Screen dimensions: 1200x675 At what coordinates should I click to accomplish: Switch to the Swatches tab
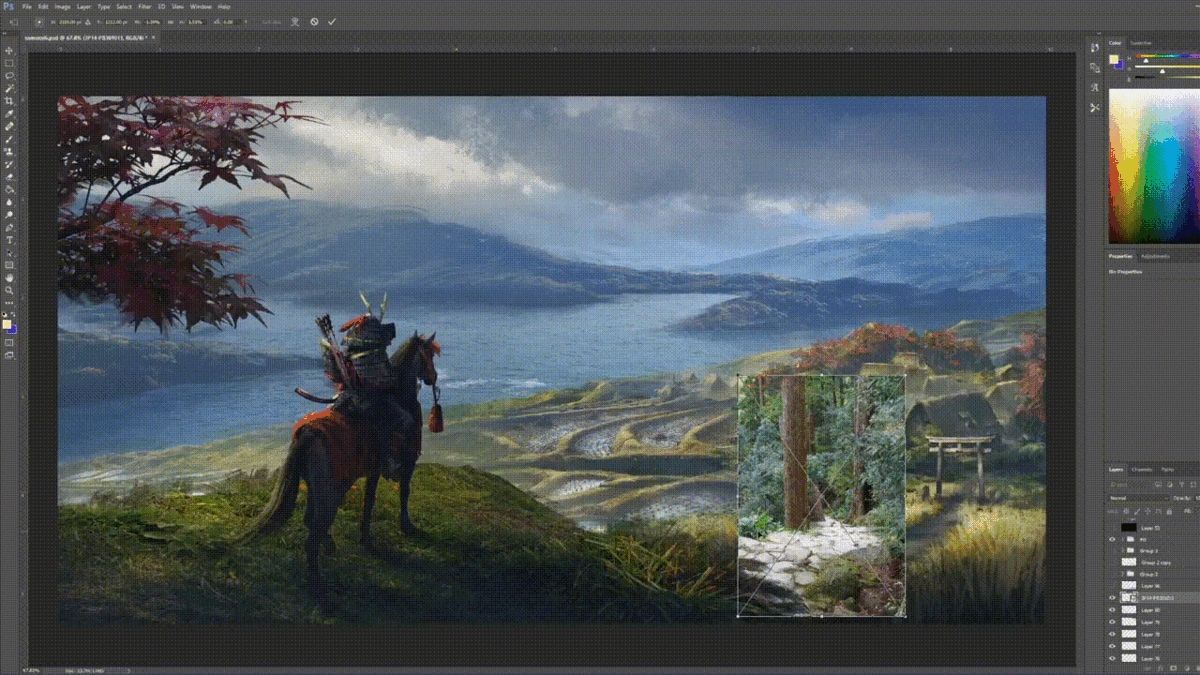click(x=1141, y=43)
